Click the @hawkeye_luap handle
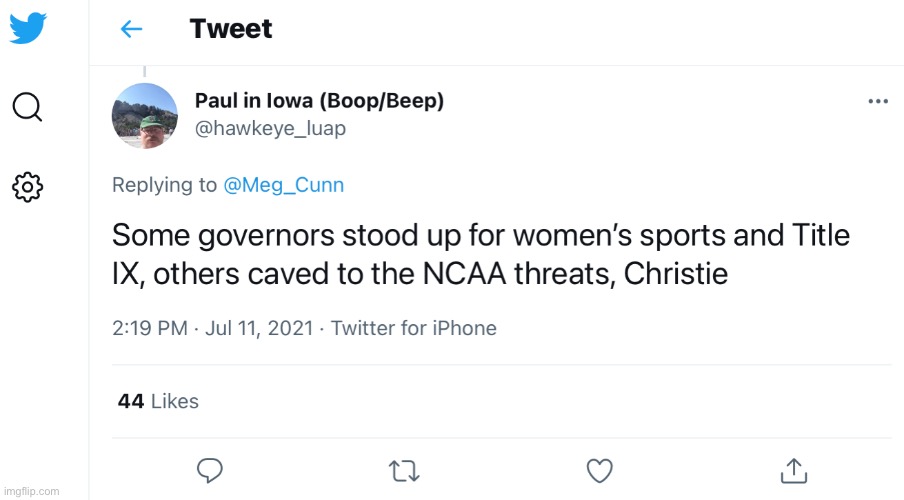The height and width of the screenshot is (500, 904). (270, 129)
